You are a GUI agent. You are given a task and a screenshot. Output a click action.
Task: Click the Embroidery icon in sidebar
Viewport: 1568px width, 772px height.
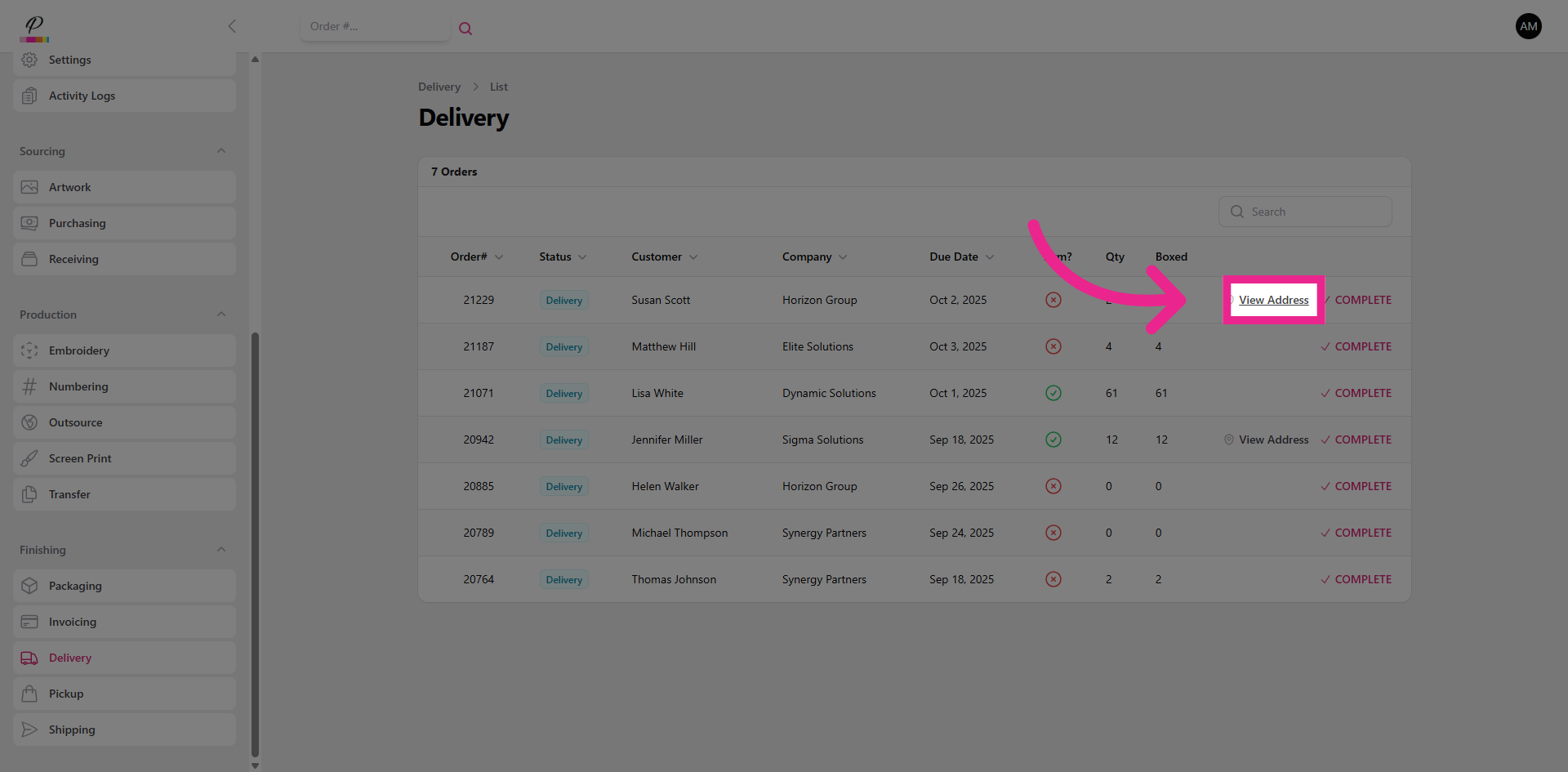pyautogui.click(x=29, y=350)
